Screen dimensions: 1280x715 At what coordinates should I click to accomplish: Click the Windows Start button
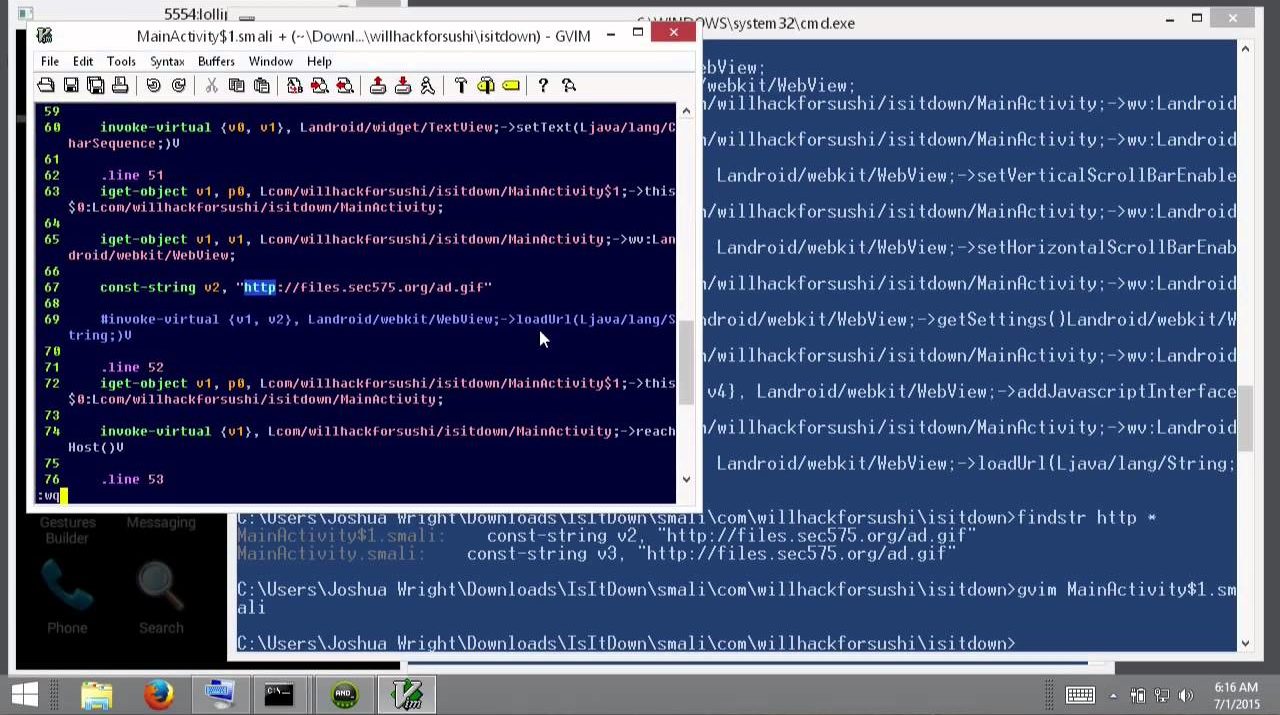24,694
